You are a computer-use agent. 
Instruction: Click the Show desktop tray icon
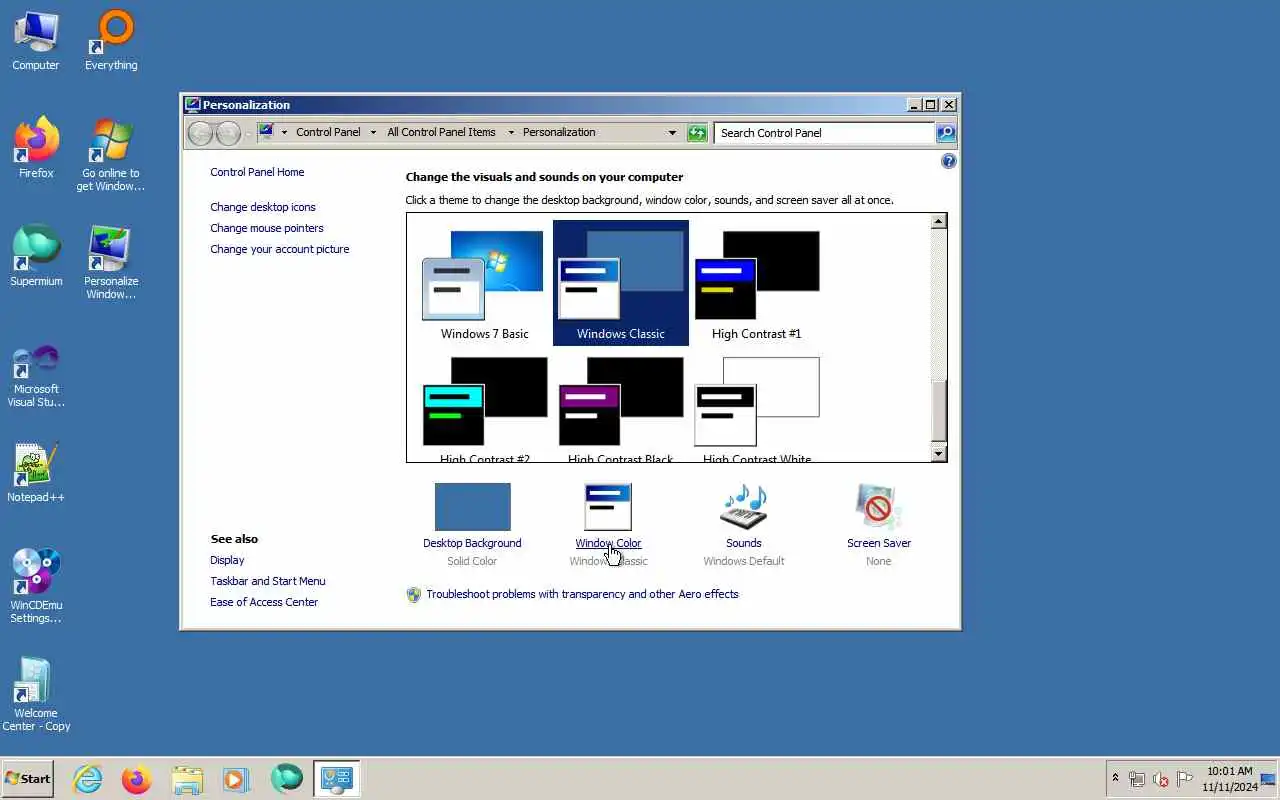(1269, 779)
